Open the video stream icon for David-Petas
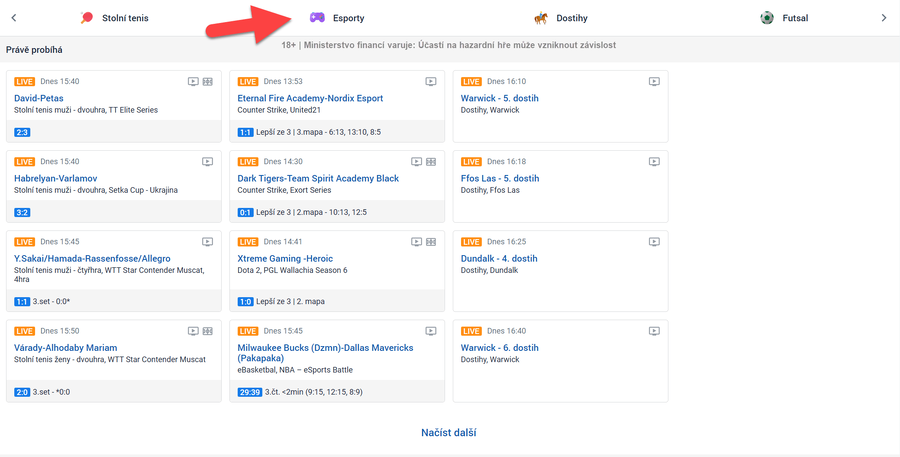Screen dimensions: 900x457 [194, 82]
